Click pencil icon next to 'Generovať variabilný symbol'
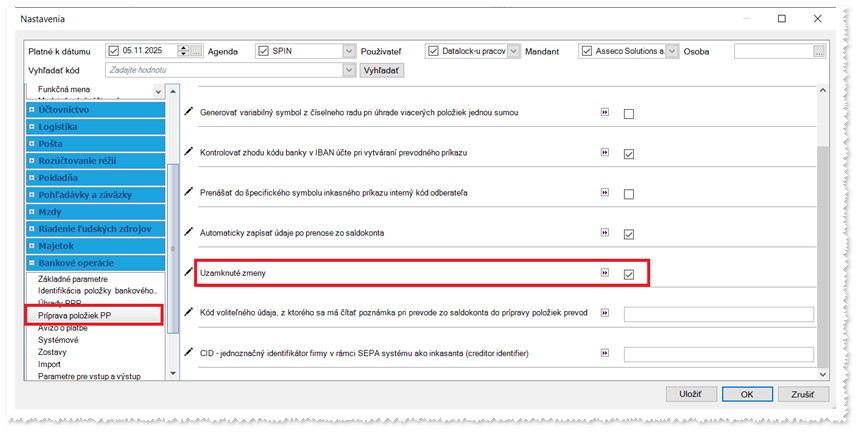The width and height of the screenshot is (861, 435). [x=190, y=112]
